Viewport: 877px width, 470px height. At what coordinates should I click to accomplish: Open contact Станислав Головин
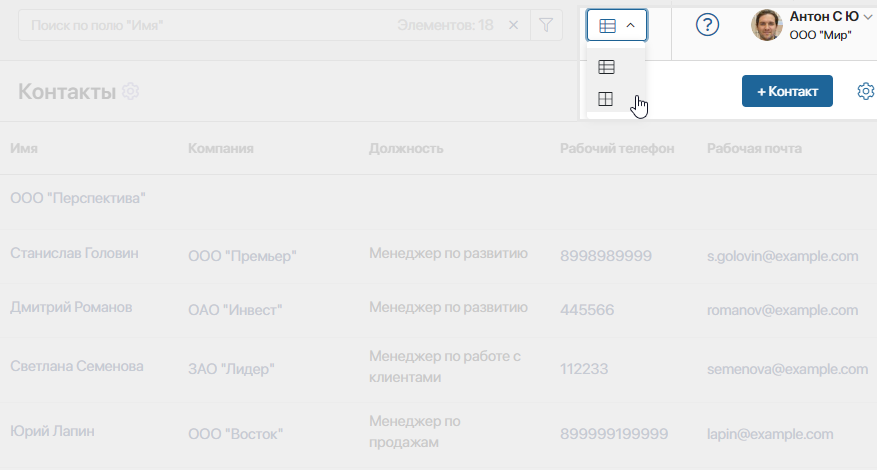point(74,253)
